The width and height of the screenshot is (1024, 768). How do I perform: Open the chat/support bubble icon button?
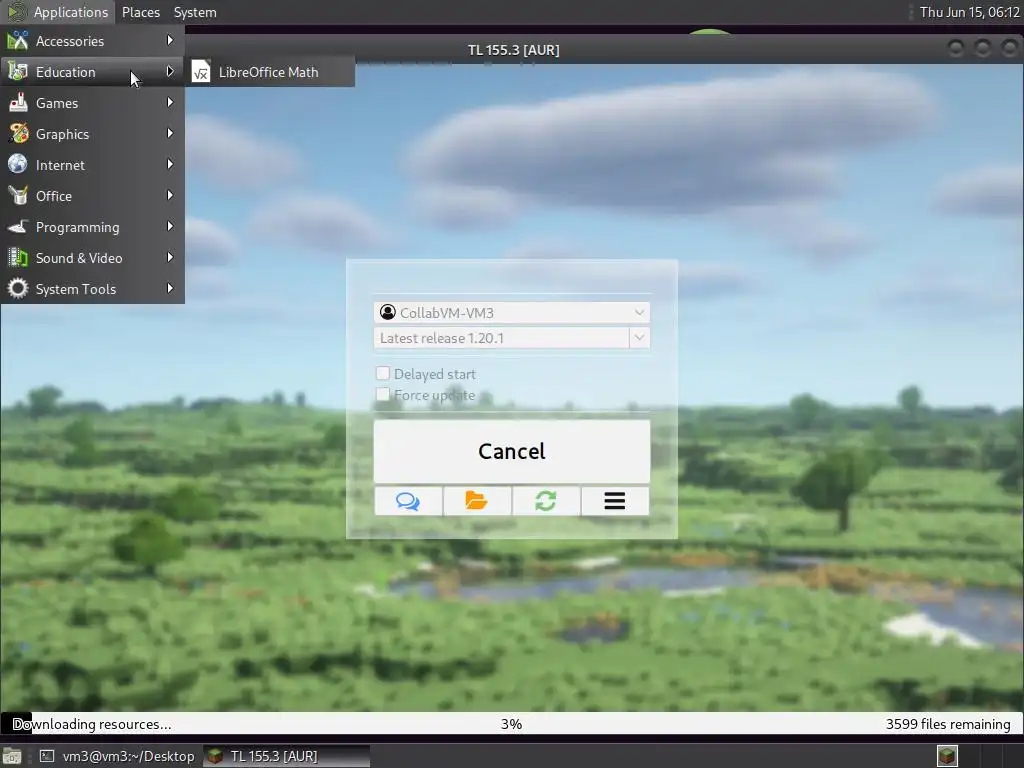click(x=408, y=501)
